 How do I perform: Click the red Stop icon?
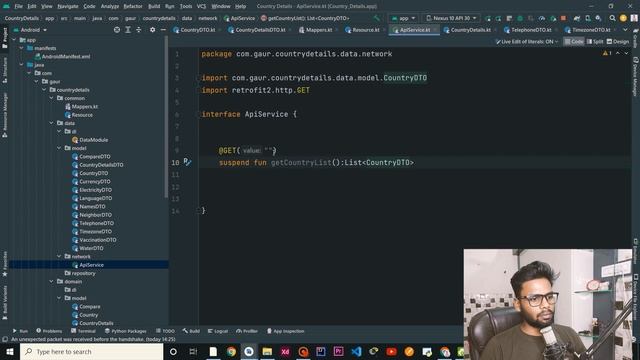[563, 18]
